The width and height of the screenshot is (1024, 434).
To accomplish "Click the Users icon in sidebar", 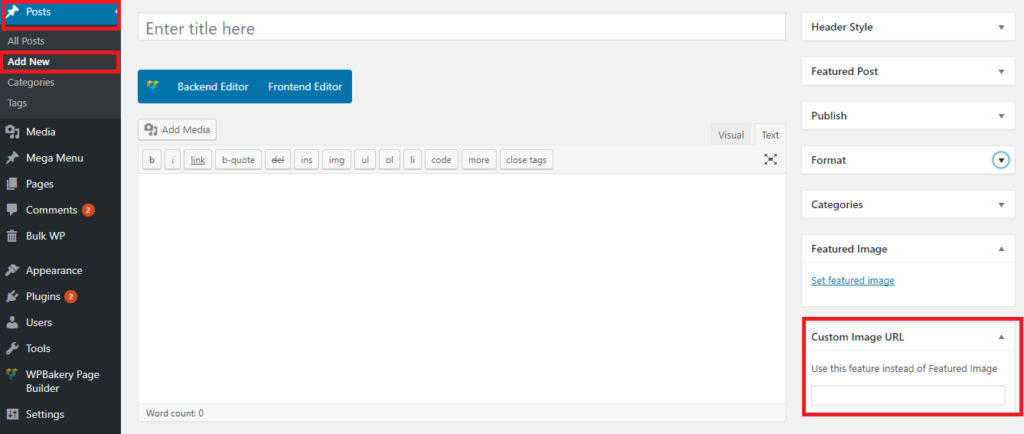I will coord(12,323).
